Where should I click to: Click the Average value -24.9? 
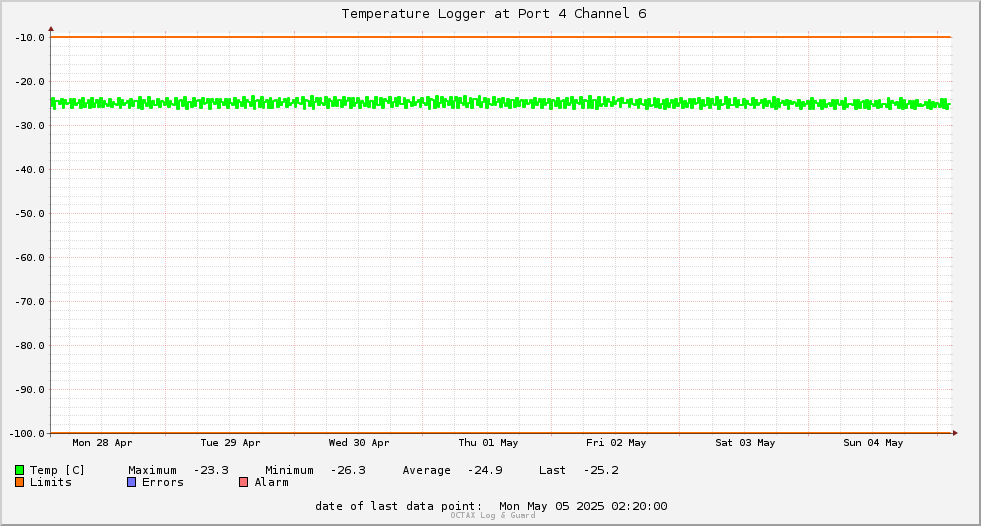pos(485,470)
